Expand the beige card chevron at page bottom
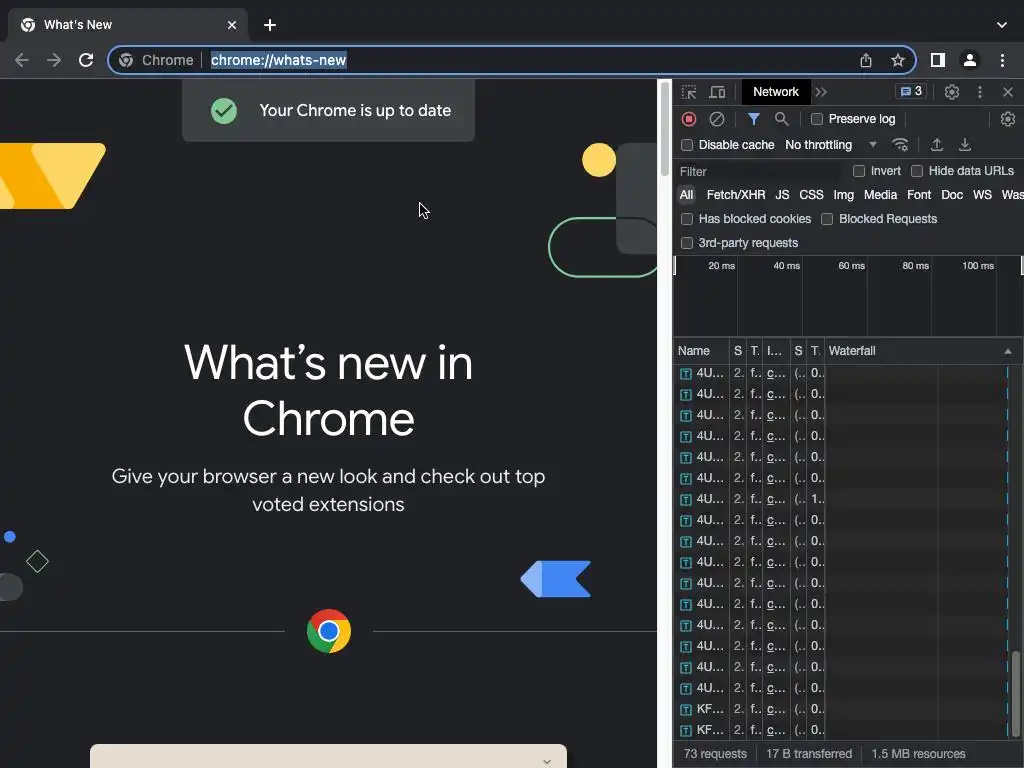Viewport: 1024px width, 768px height. 547,761
